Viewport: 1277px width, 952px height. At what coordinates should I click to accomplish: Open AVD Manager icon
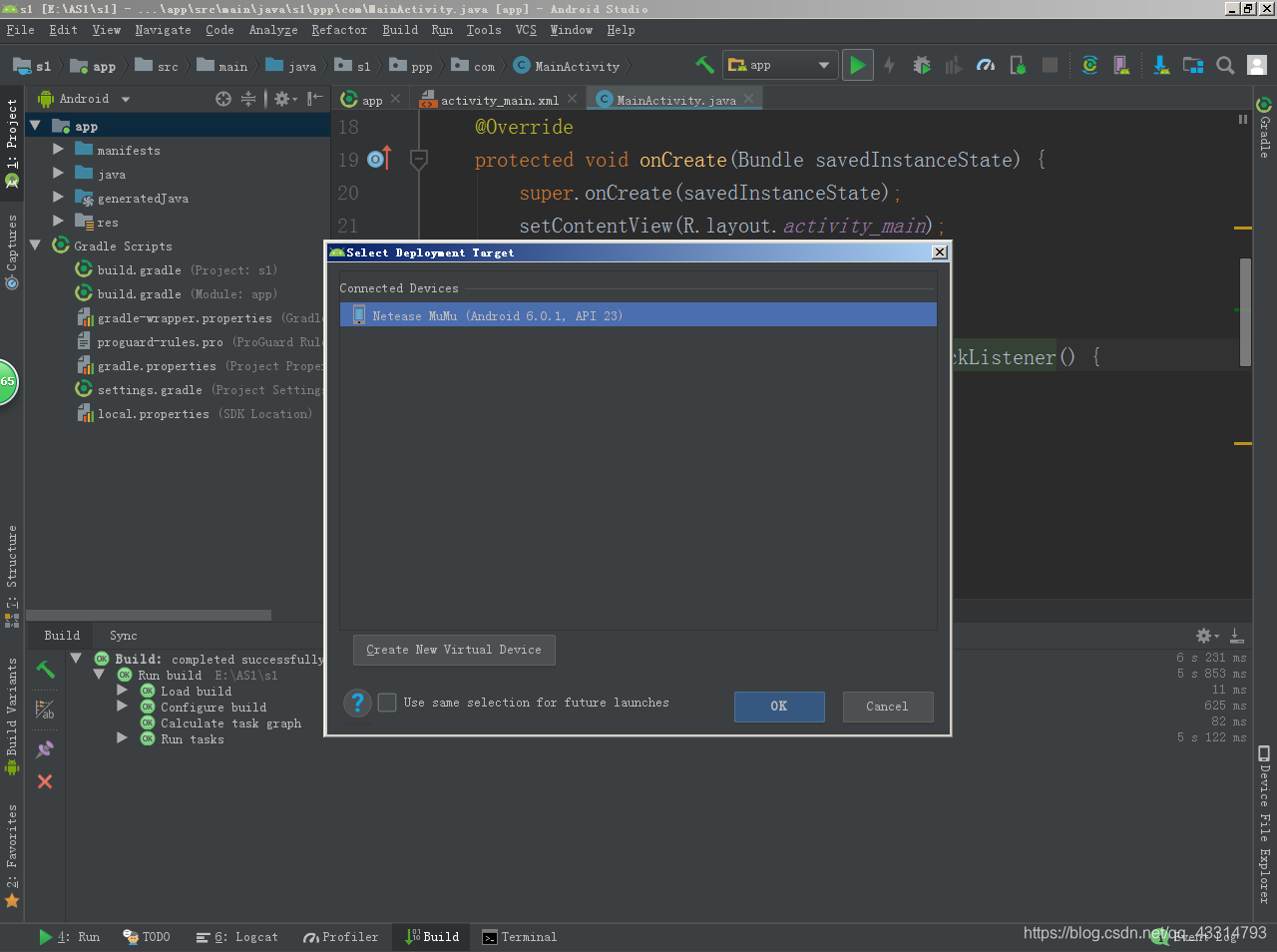[x=1121, y=65]
